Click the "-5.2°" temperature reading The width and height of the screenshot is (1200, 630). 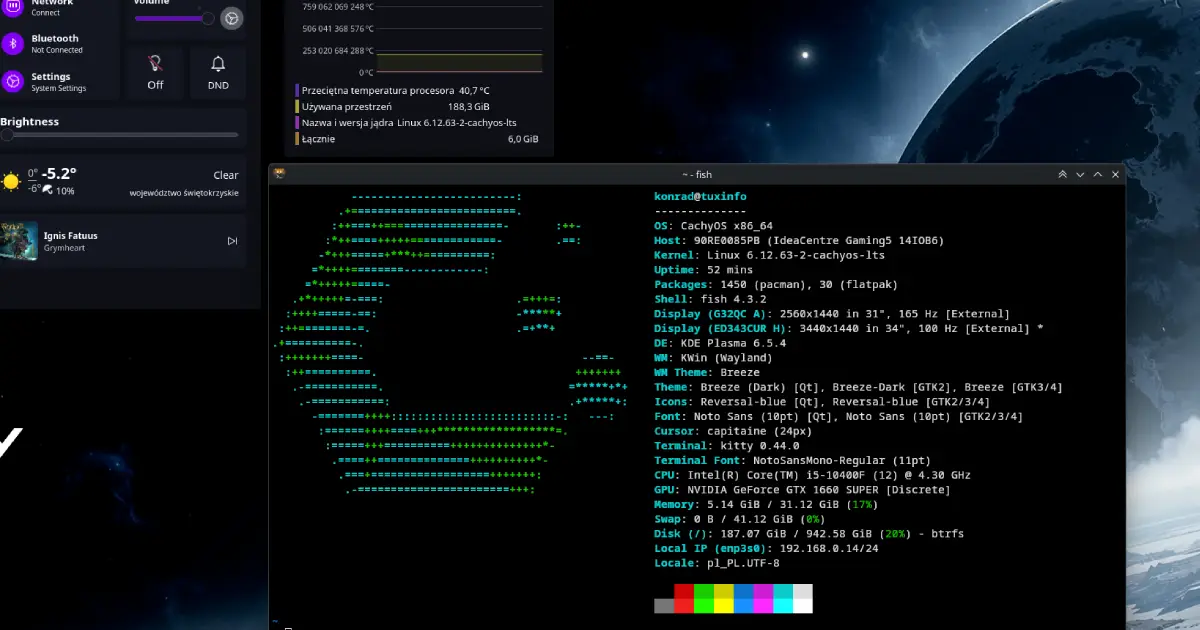59,173
